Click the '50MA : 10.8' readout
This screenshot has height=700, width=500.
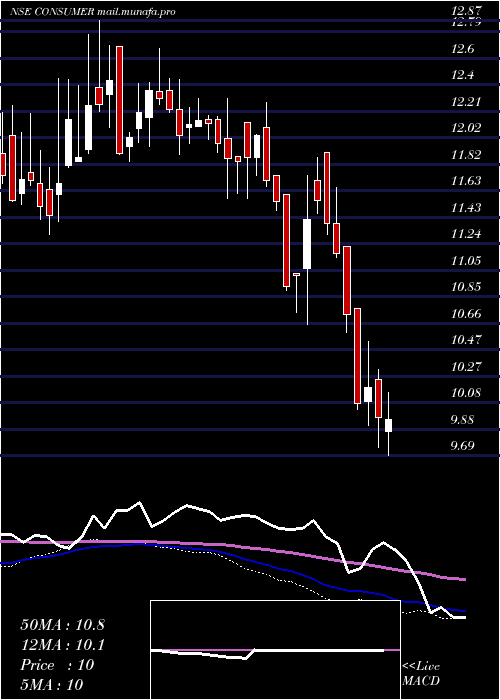pos(62,625)
